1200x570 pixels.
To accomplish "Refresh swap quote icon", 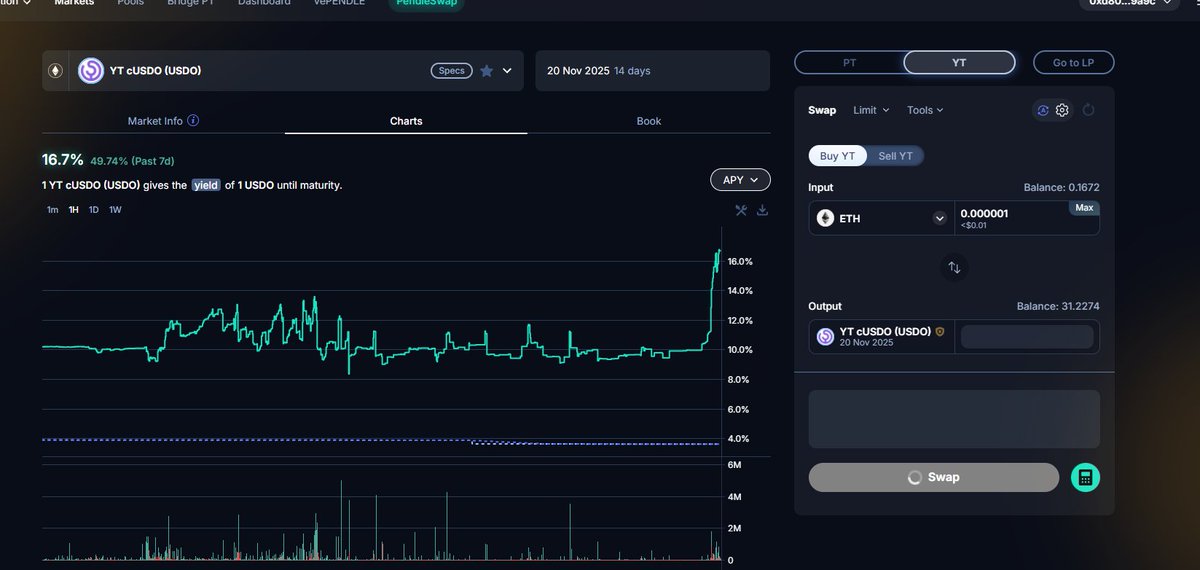I will [x=1089, y=110].
